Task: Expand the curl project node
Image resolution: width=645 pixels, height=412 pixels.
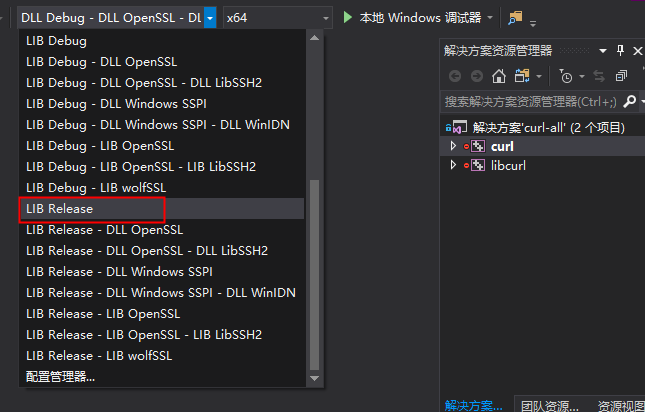Action: [x=453, y=146]
